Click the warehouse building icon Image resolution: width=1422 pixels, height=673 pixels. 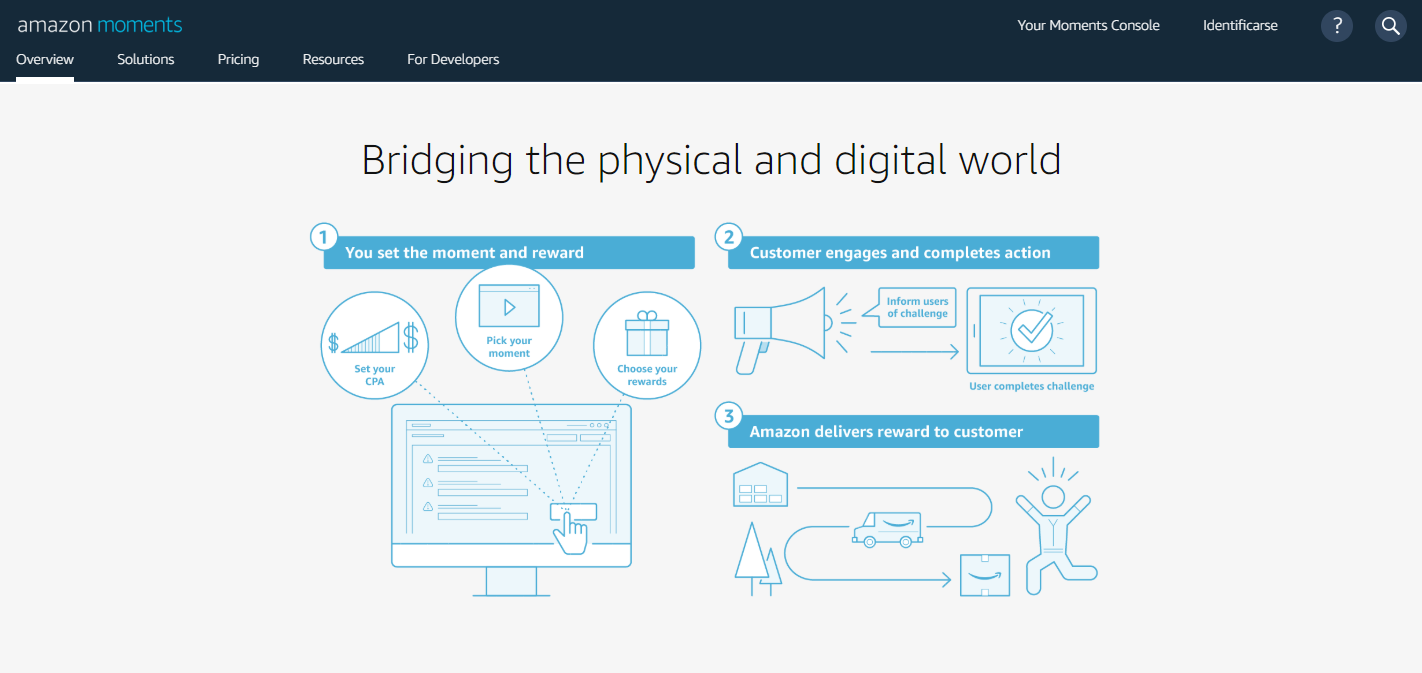click(760, 484)
